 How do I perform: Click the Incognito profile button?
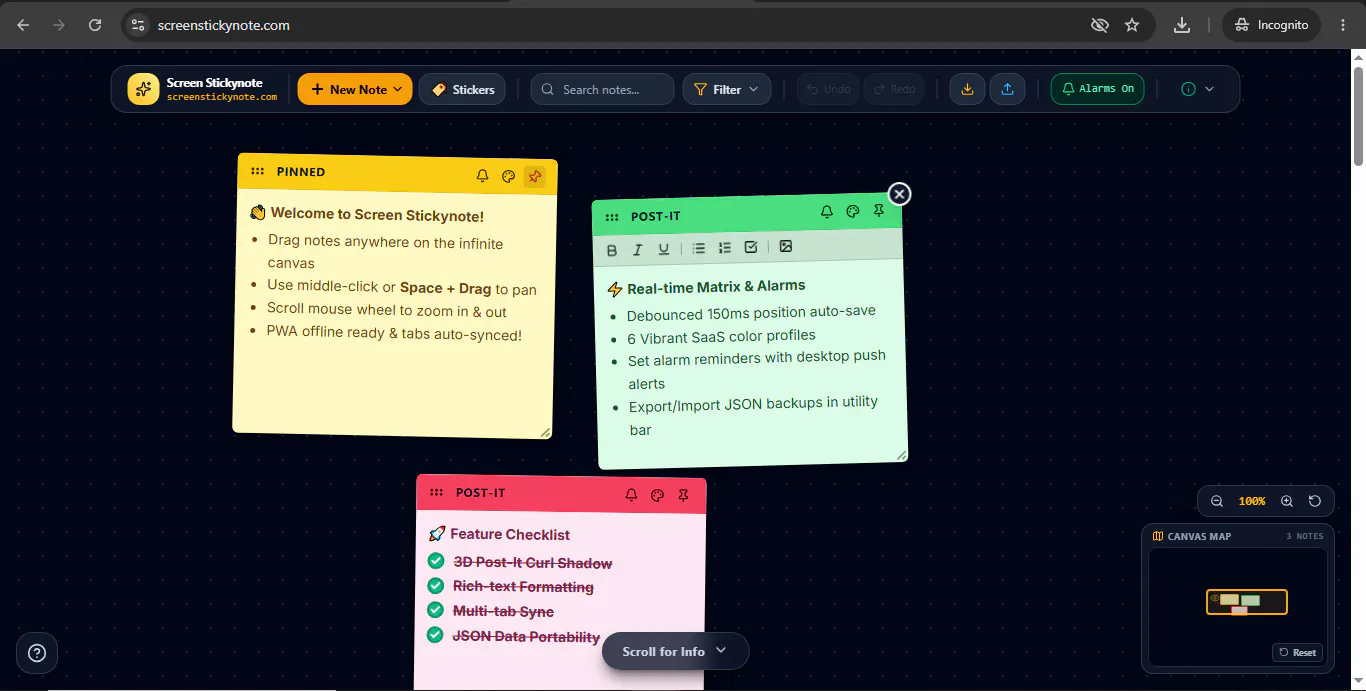1272,25
